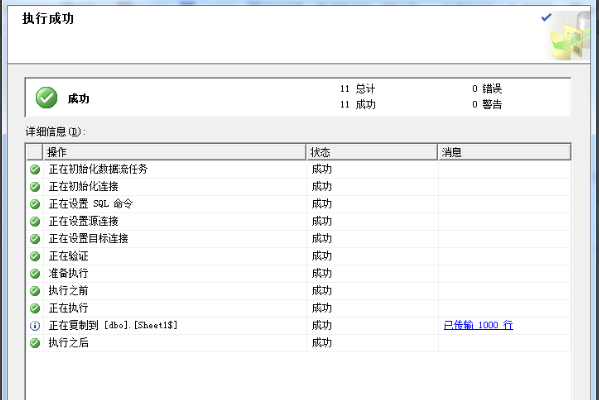599x400 pixels.
Task: Click the 详细信息(D) label
Action: coord(56,132)
